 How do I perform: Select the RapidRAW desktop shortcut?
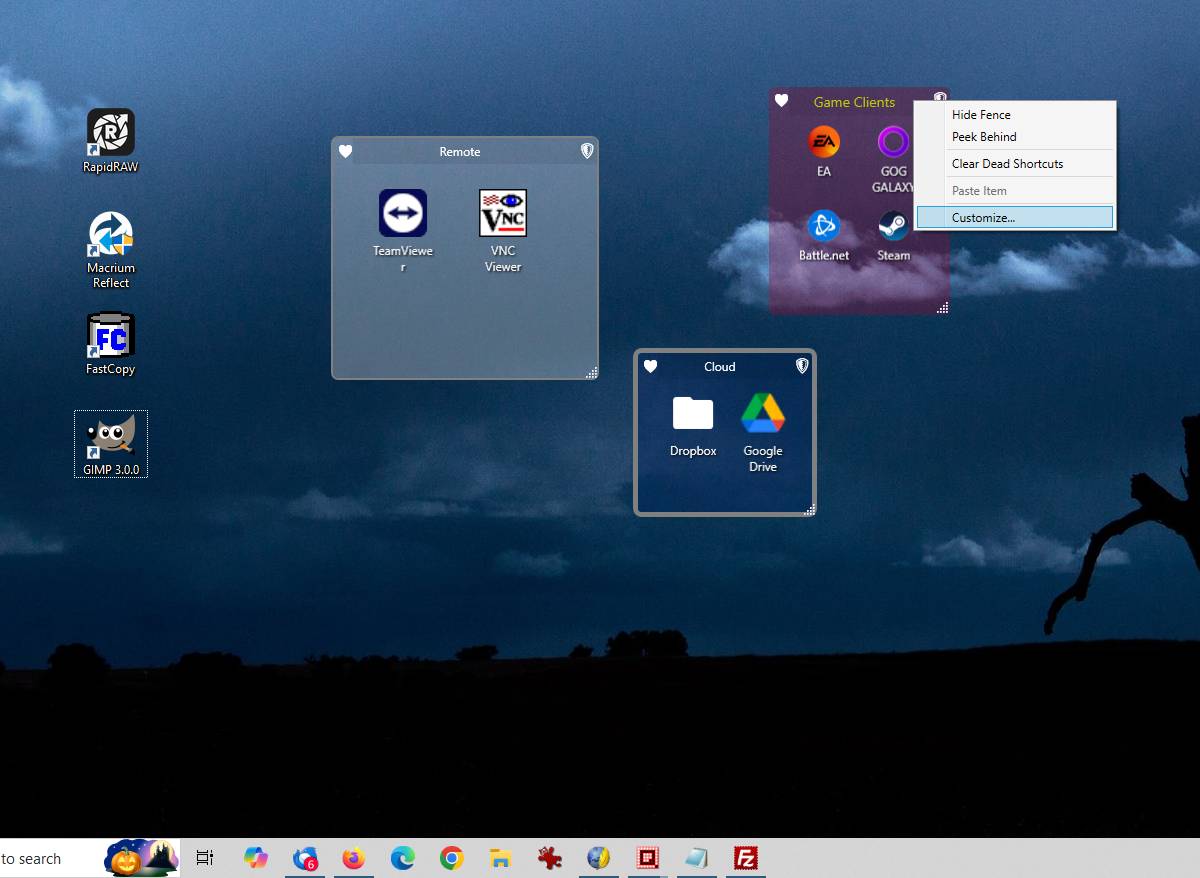(111, 133)
